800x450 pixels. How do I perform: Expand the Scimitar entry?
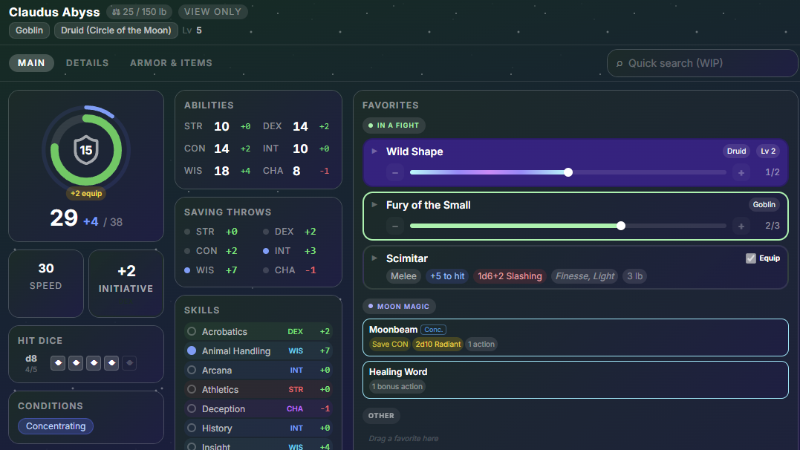pyautogui.click(x=374, y=258)
